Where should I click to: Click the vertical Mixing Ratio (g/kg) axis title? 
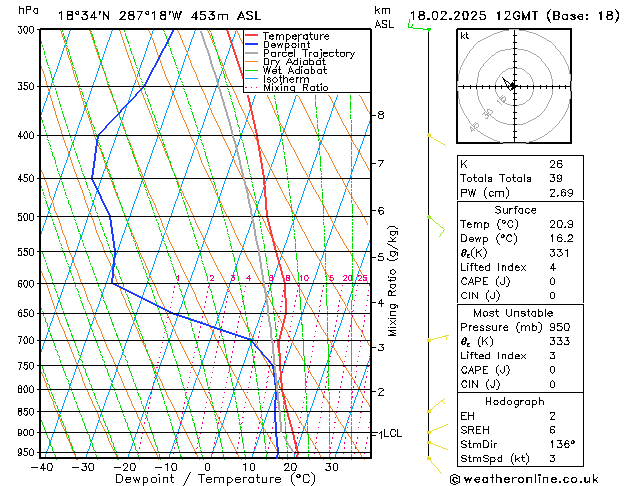pyautogui.click(x=392, y=281)
